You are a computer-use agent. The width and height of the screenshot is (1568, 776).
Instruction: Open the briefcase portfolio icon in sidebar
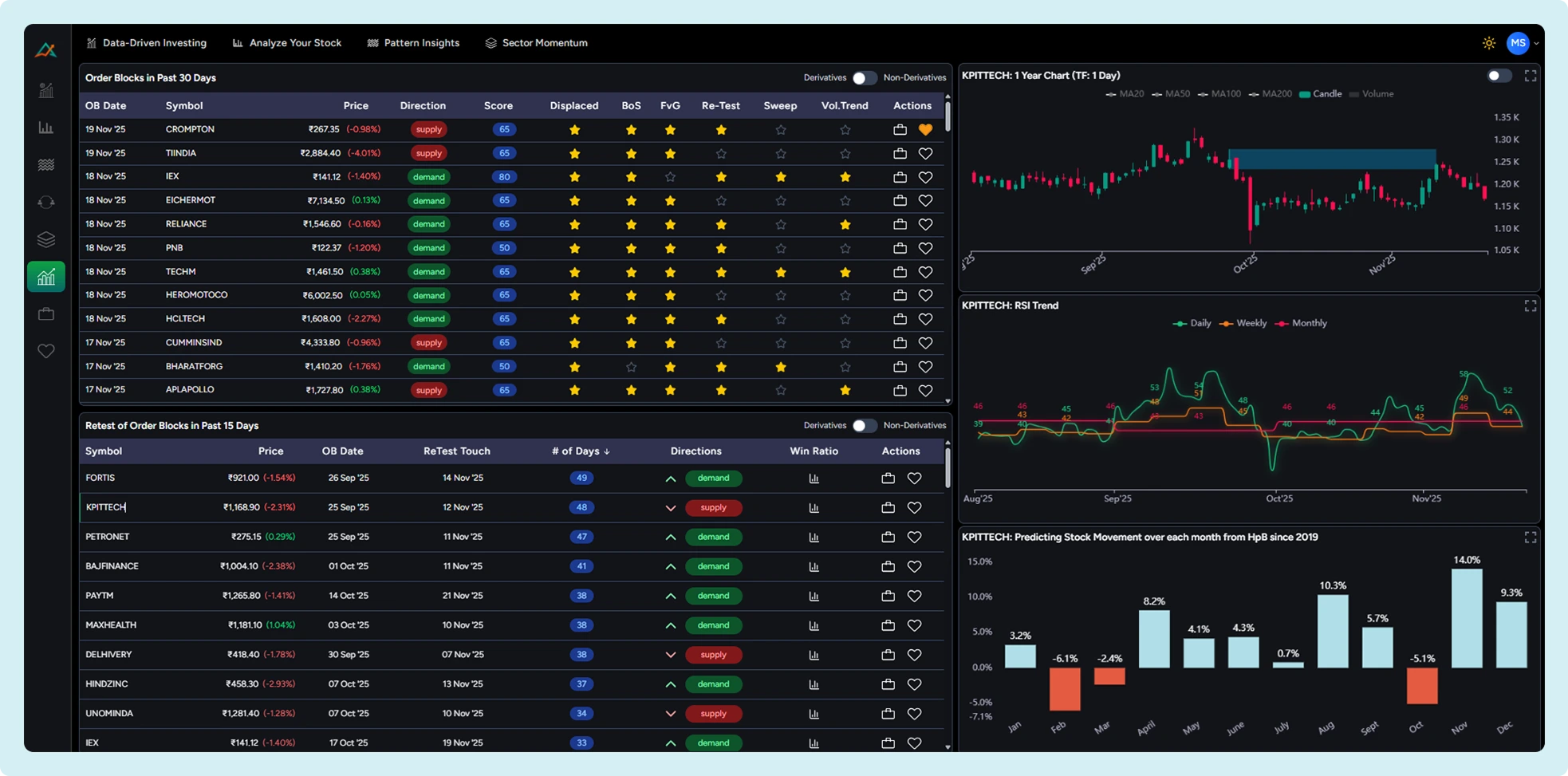[46, 314]
